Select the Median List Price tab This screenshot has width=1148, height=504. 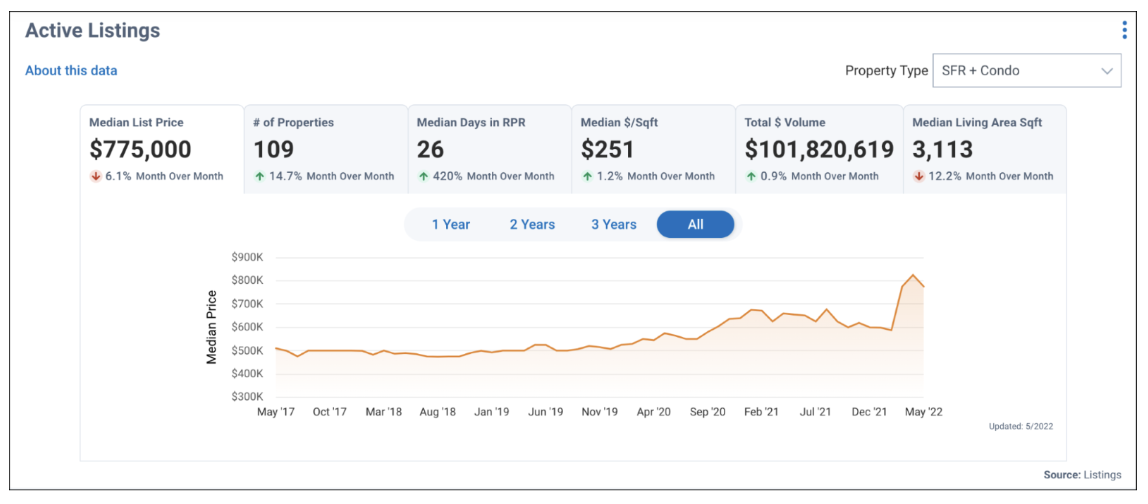click(162, 149)
